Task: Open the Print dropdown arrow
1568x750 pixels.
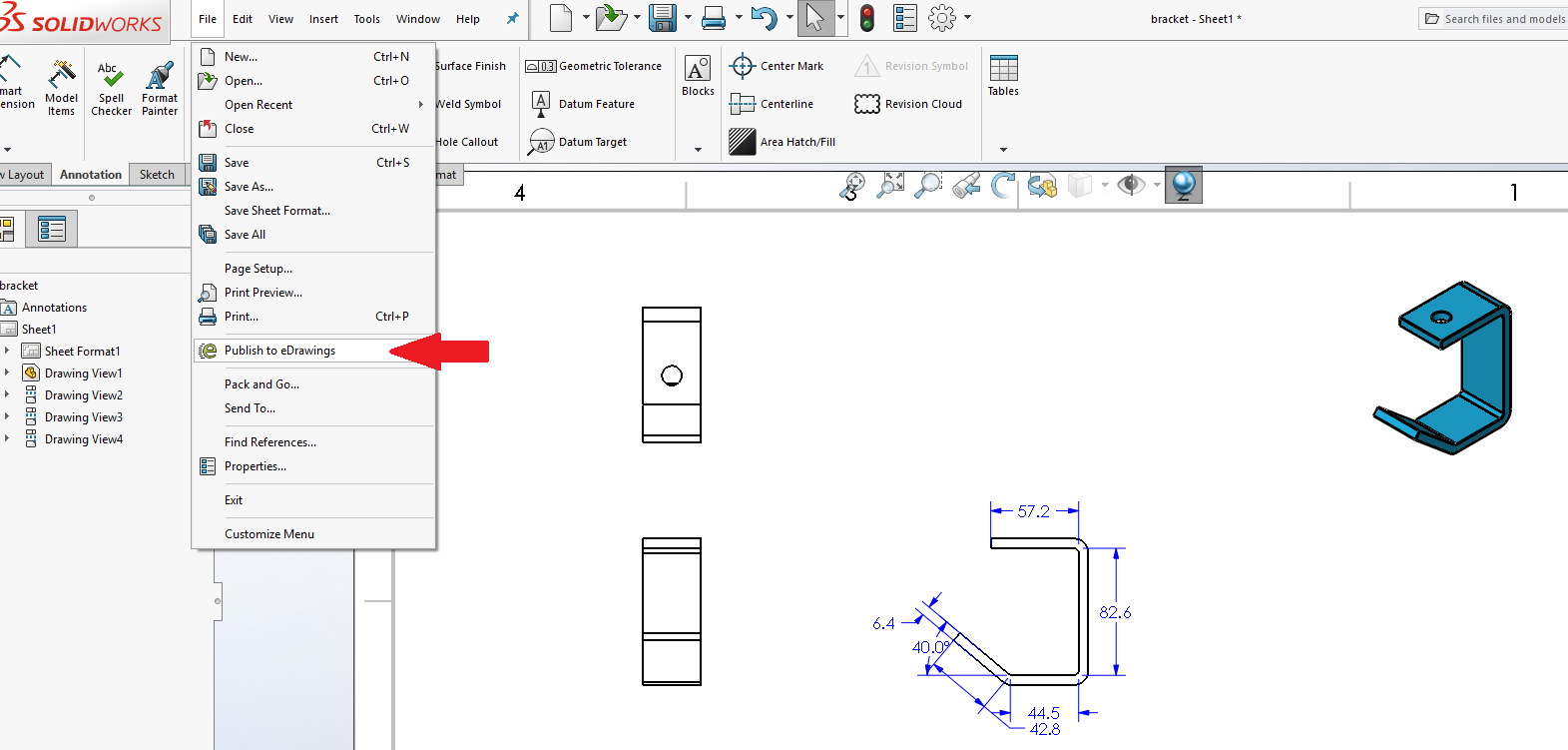Action: click(x=739, y=18)
